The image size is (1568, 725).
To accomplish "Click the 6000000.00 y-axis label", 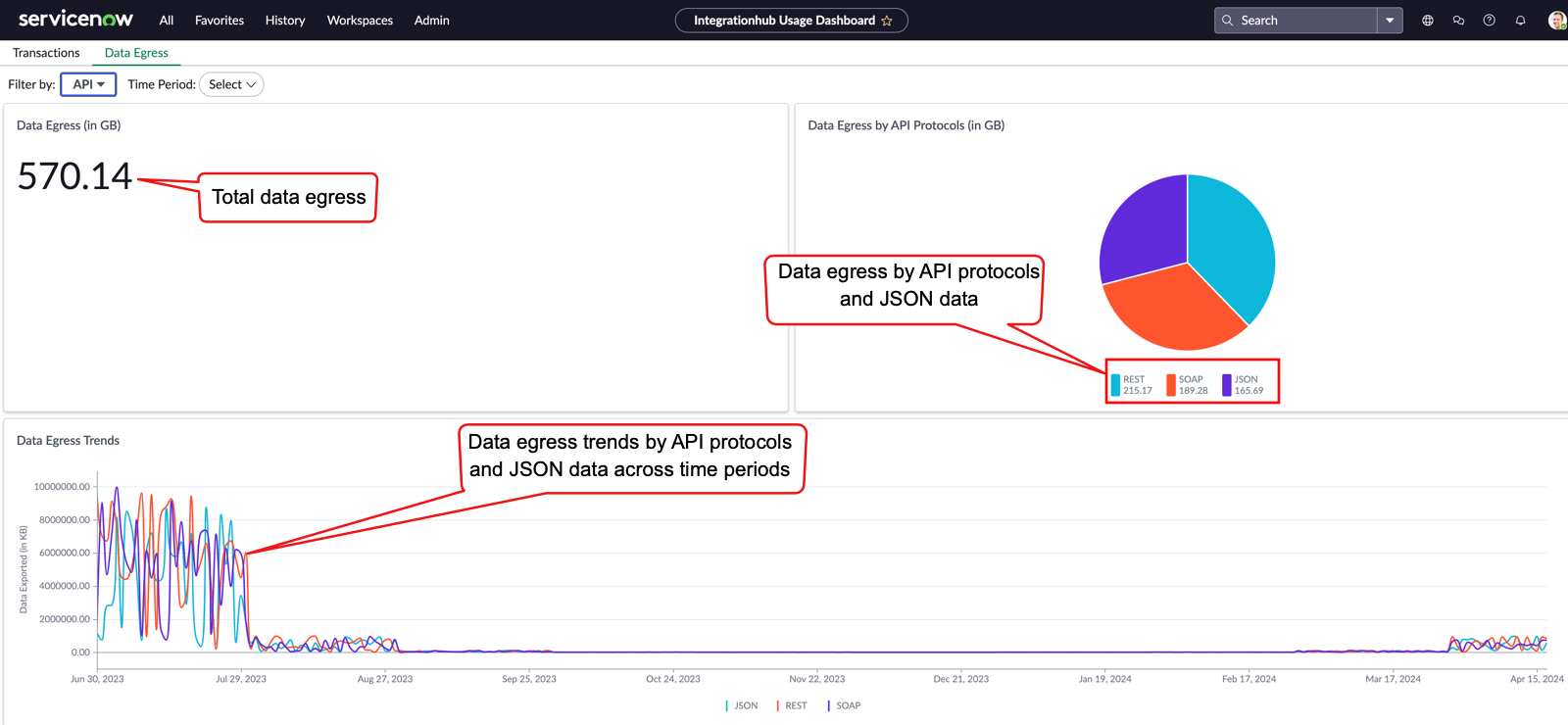I will click(x=65, y=553).
